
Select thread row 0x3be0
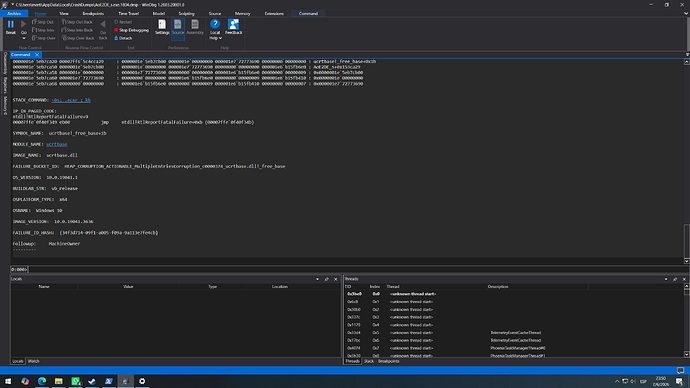click(514, 294)
